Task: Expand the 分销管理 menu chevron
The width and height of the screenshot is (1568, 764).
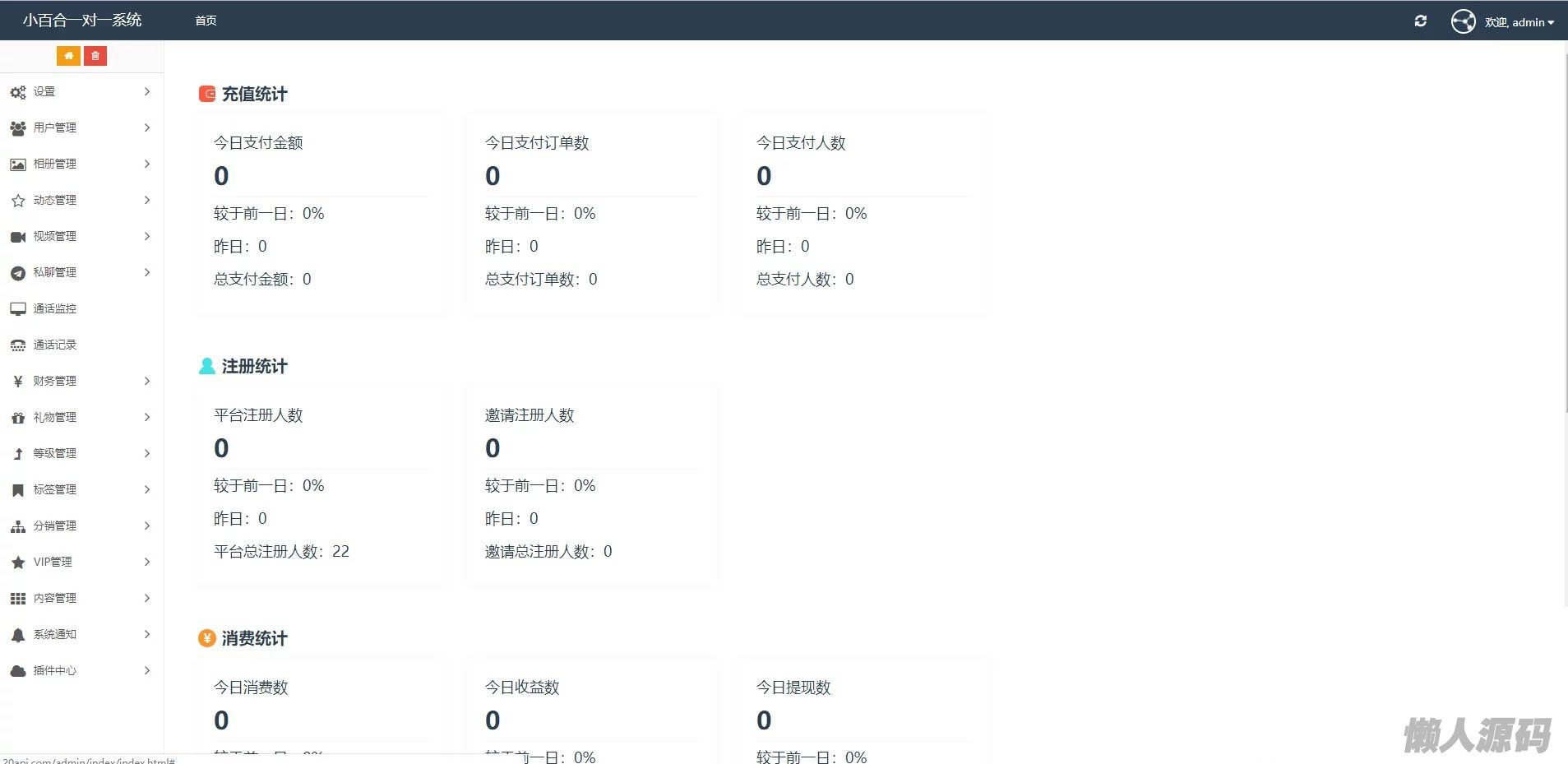Action: (x=147, y=526)
